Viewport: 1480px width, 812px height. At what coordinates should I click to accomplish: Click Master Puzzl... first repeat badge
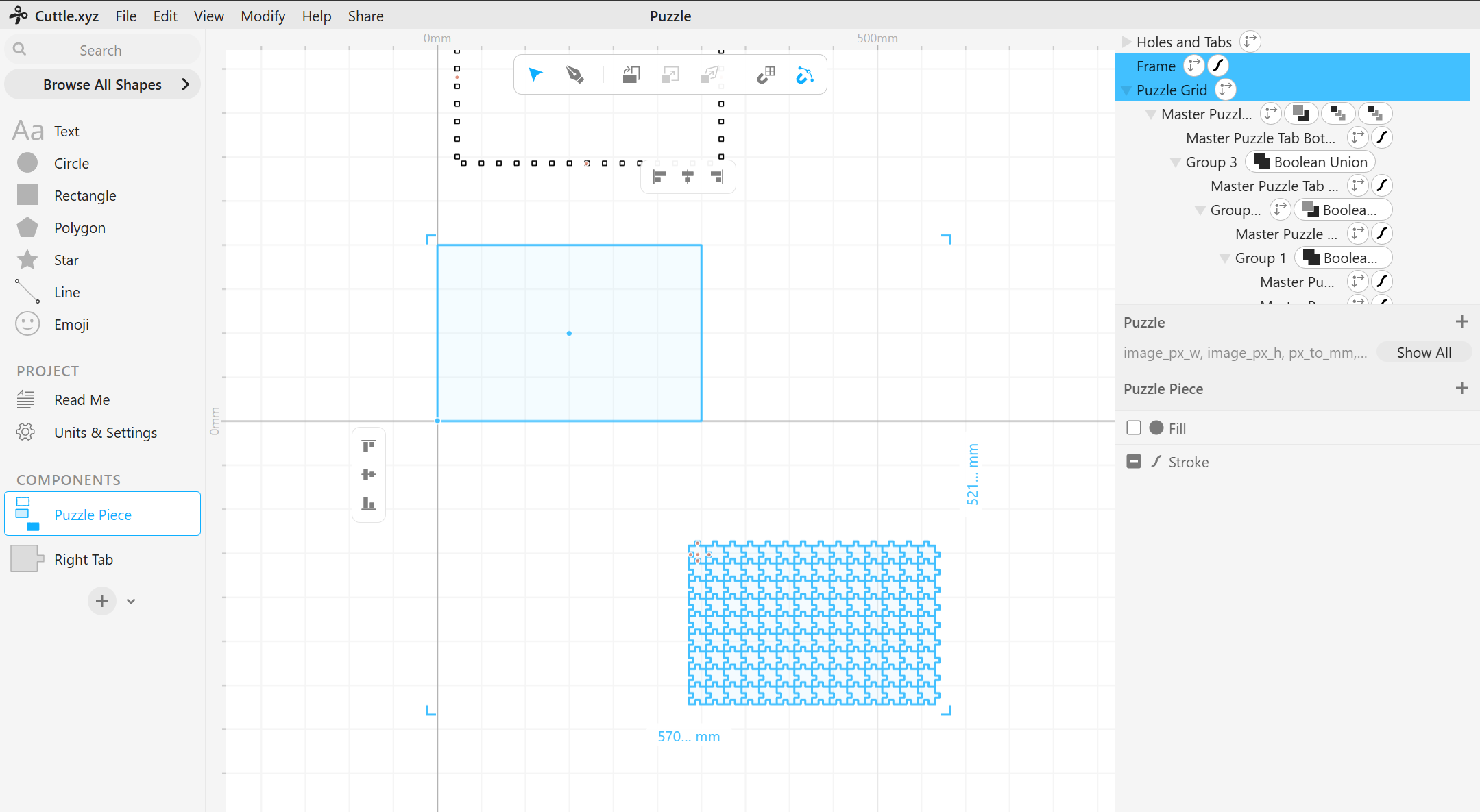(1338, 113)
